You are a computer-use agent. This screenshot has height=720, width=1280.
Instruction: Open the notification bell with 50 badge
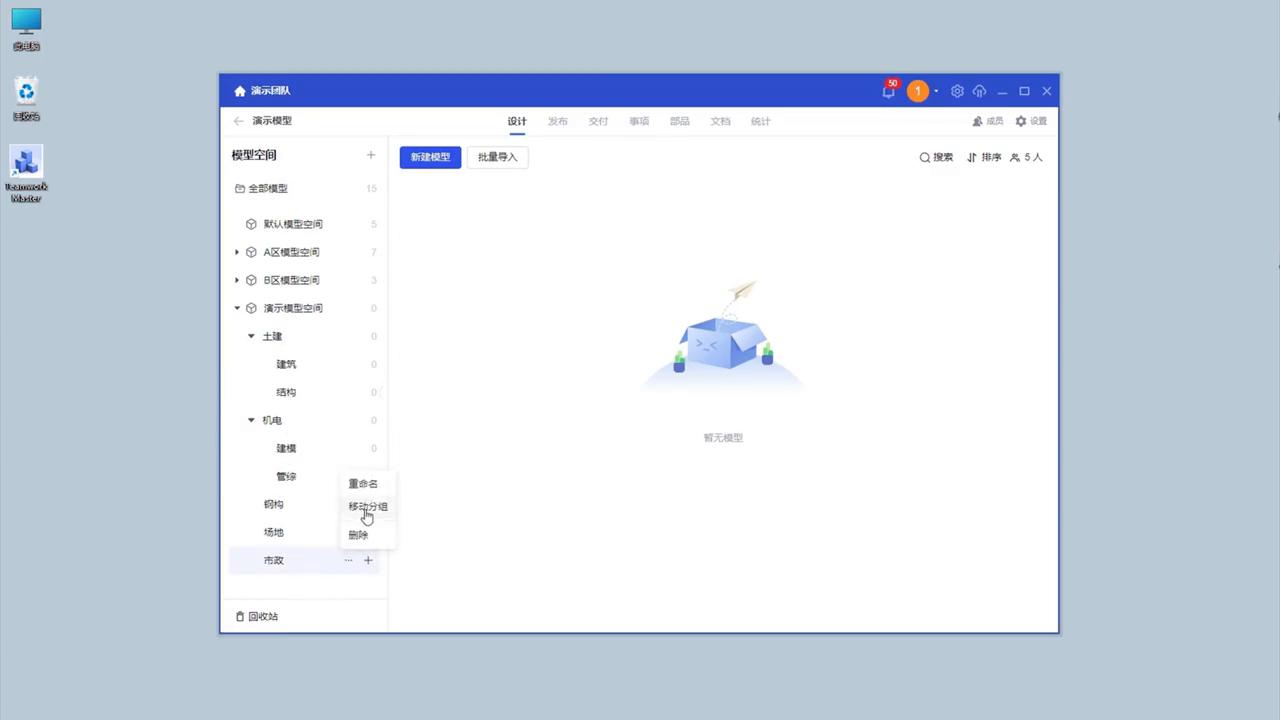(888, 91)
